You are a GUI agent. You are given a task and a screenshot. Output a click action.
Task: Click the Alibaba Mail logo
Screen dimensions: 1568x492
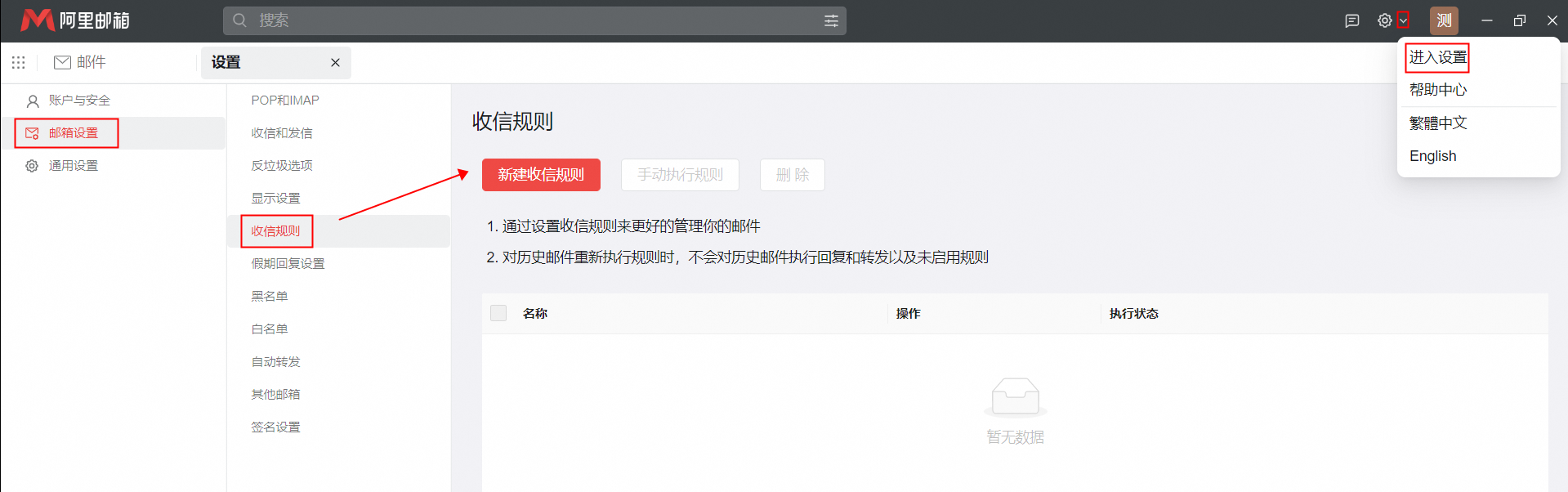(75, 20)
